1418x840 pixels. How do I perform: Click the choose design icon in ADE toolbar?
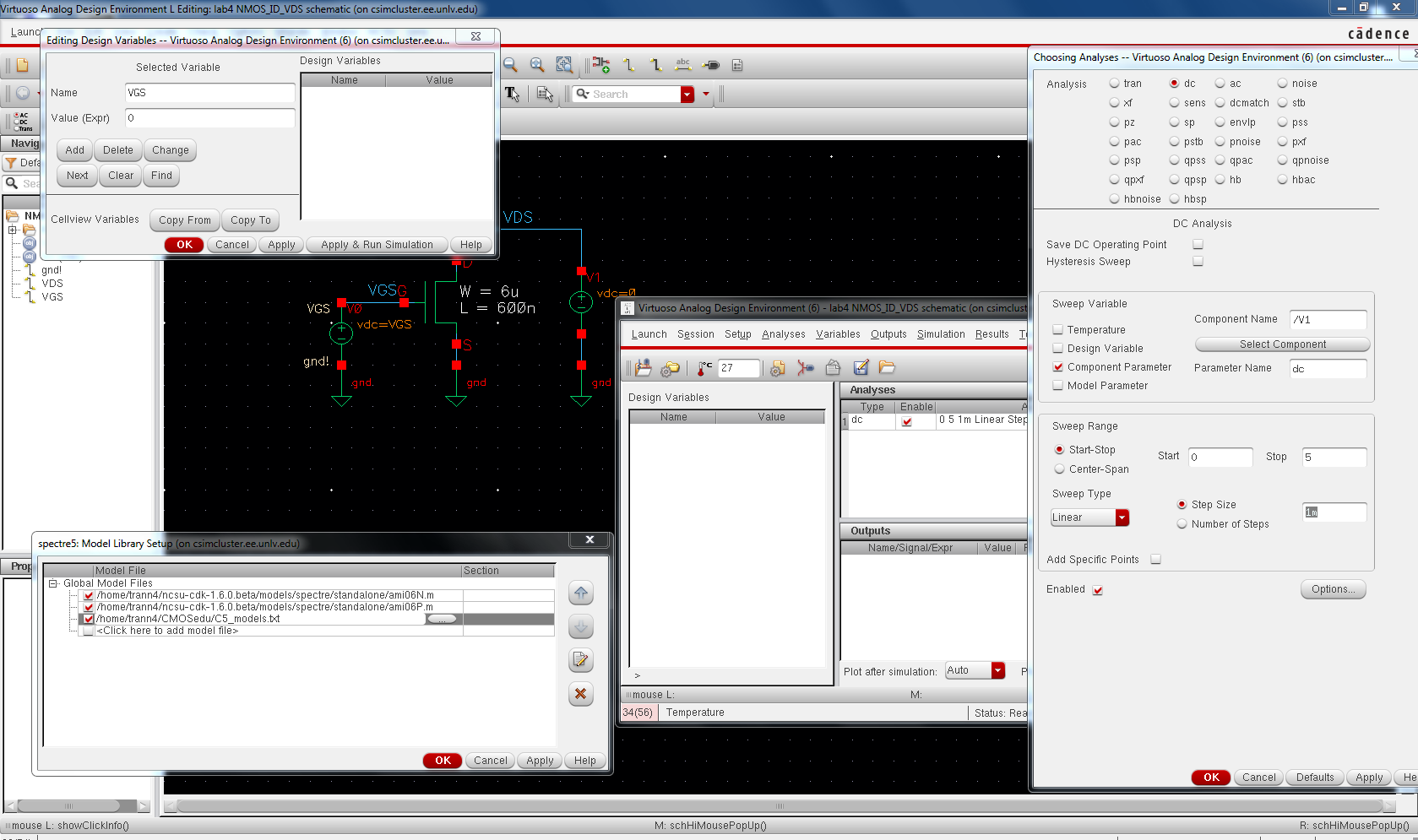[x=644, y=368]
